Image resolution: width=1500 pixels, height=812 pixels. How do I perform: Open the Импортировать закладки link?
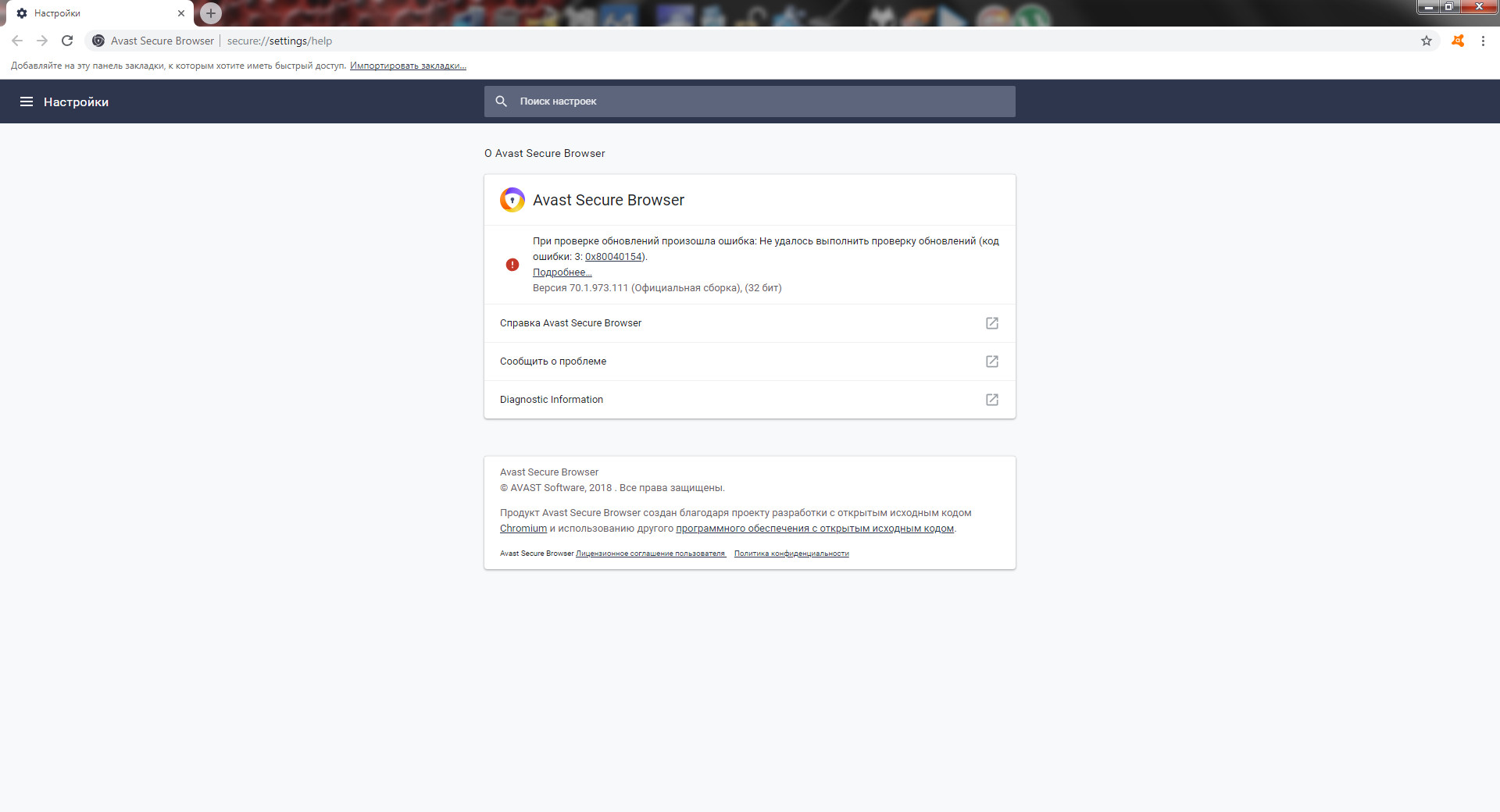[408, 66]
